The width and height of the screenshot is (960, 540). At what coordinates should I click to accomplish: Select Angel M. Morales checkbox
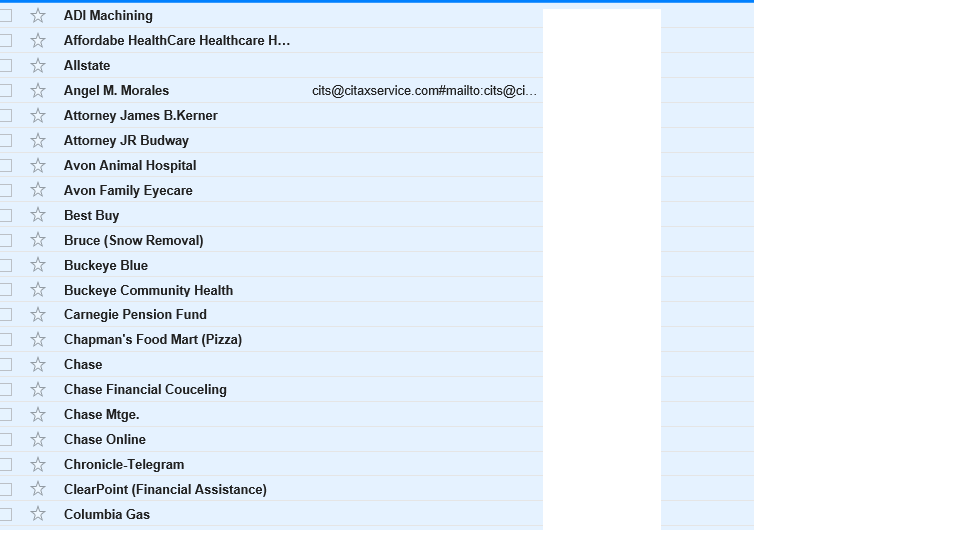click(x=6, y=91)
